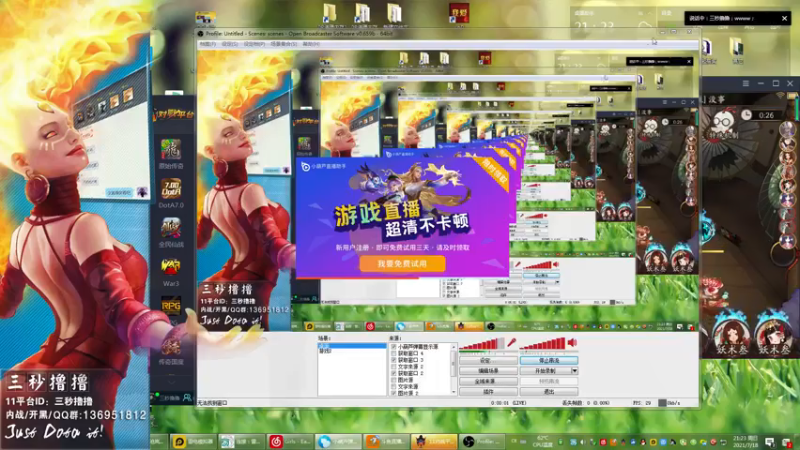800x450 pixels.
Task: Click the taskbar date and time
Action: (x=745, y=442)
